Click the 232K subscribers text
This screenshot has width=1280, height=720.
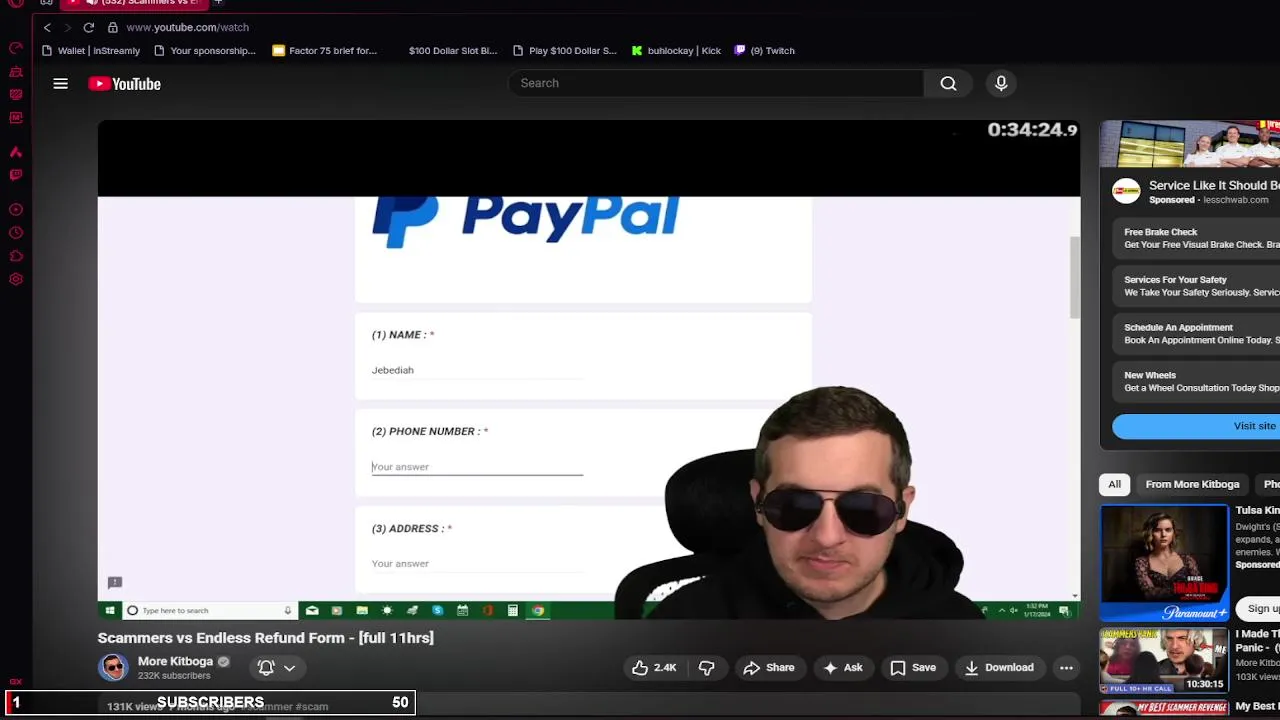point(174,676)
